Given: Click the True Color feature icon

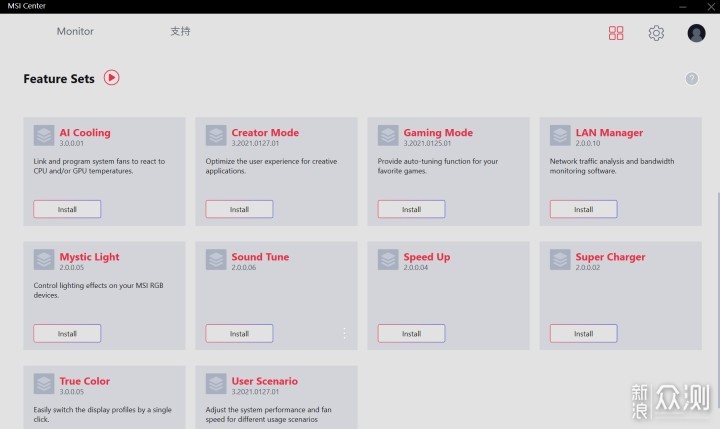Looking at the screenshot, I should (44, 384).
